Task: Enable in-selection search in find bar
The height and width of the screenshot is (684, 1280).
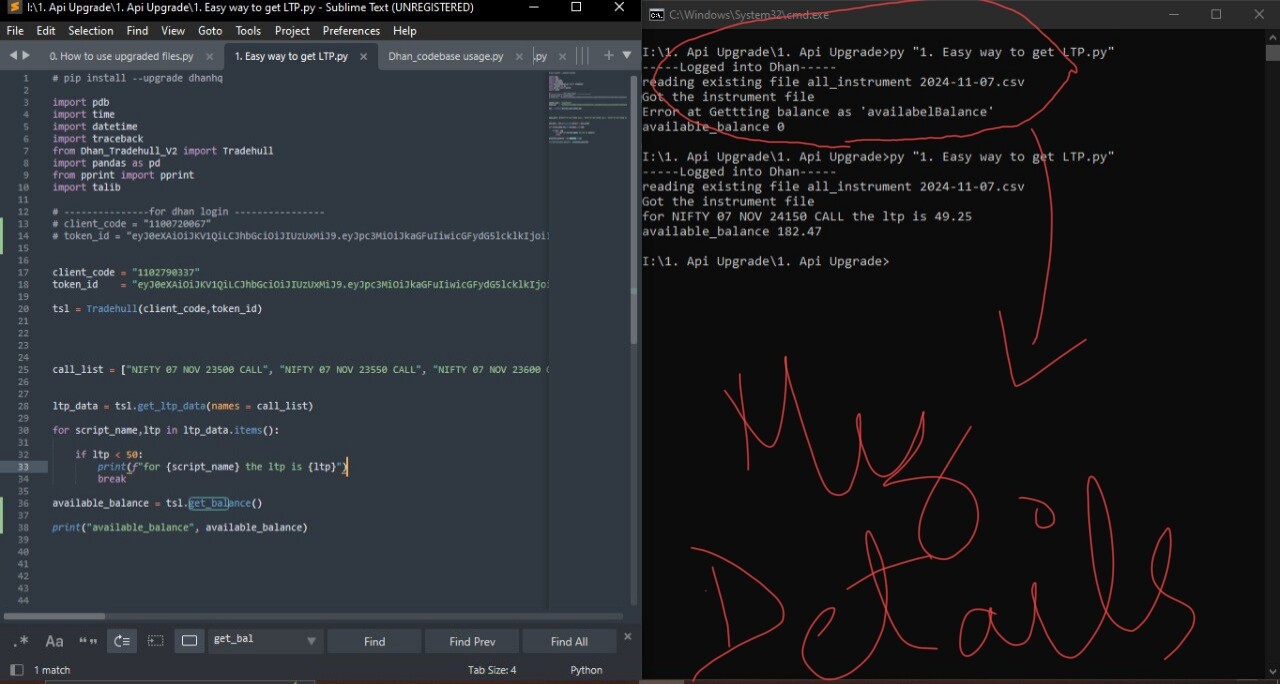Action: (x=155, y=640)
